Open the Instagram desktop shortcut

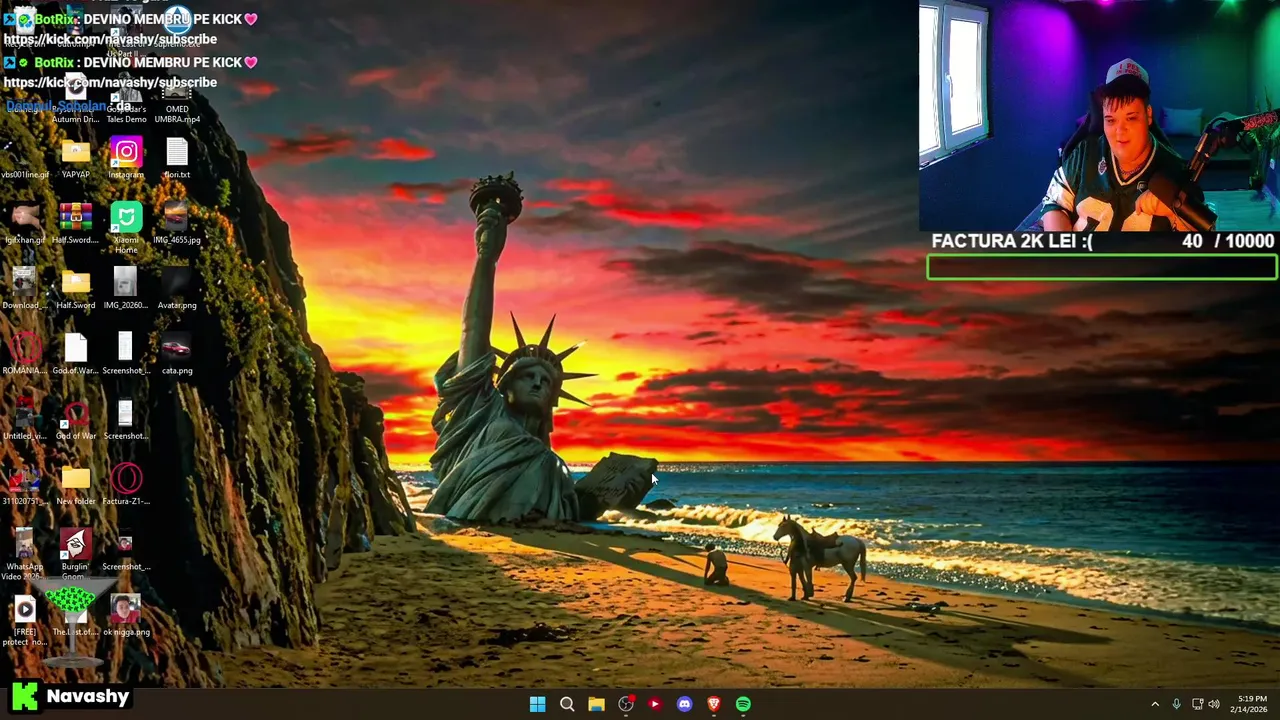[126, 158]
